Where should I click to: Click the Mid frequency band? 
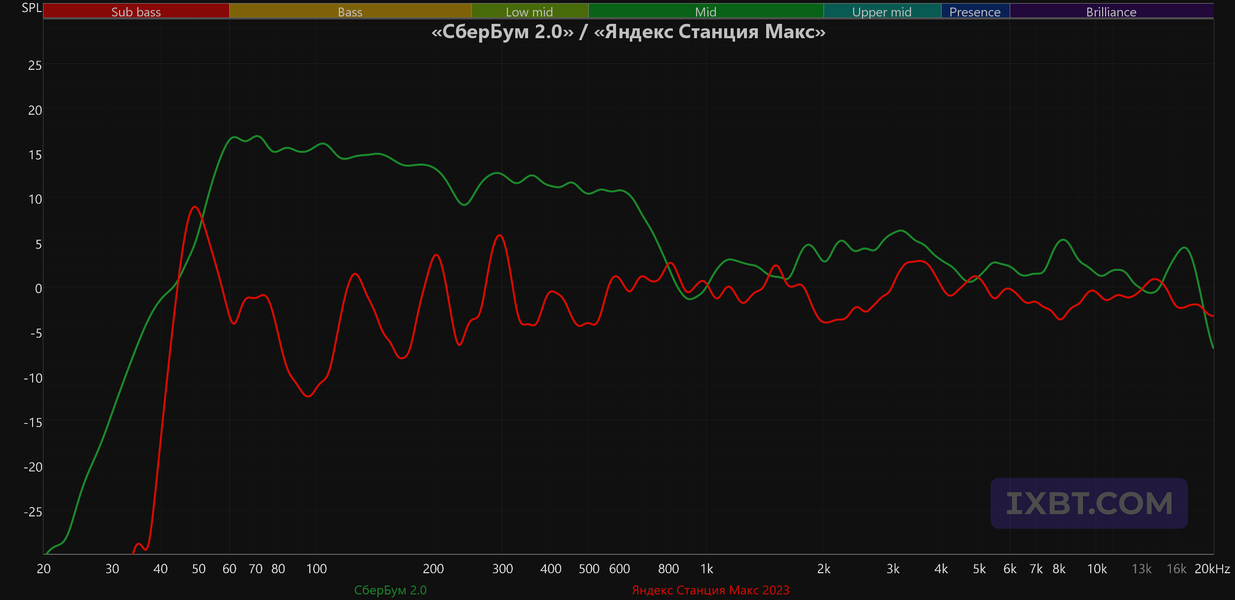tap(706, 12)
